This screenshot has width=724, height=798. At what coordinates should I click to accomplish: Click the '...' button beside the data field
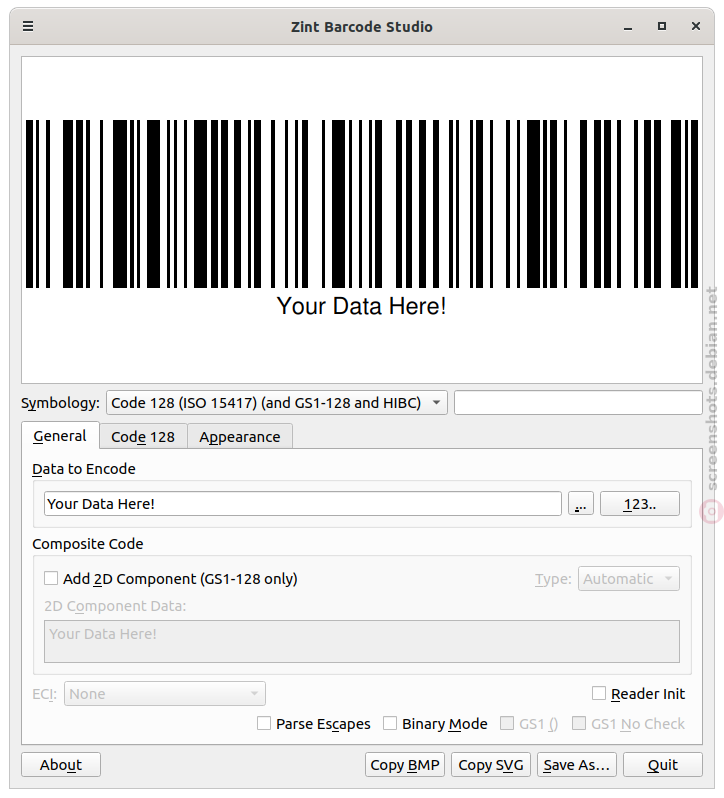[581, 503]
